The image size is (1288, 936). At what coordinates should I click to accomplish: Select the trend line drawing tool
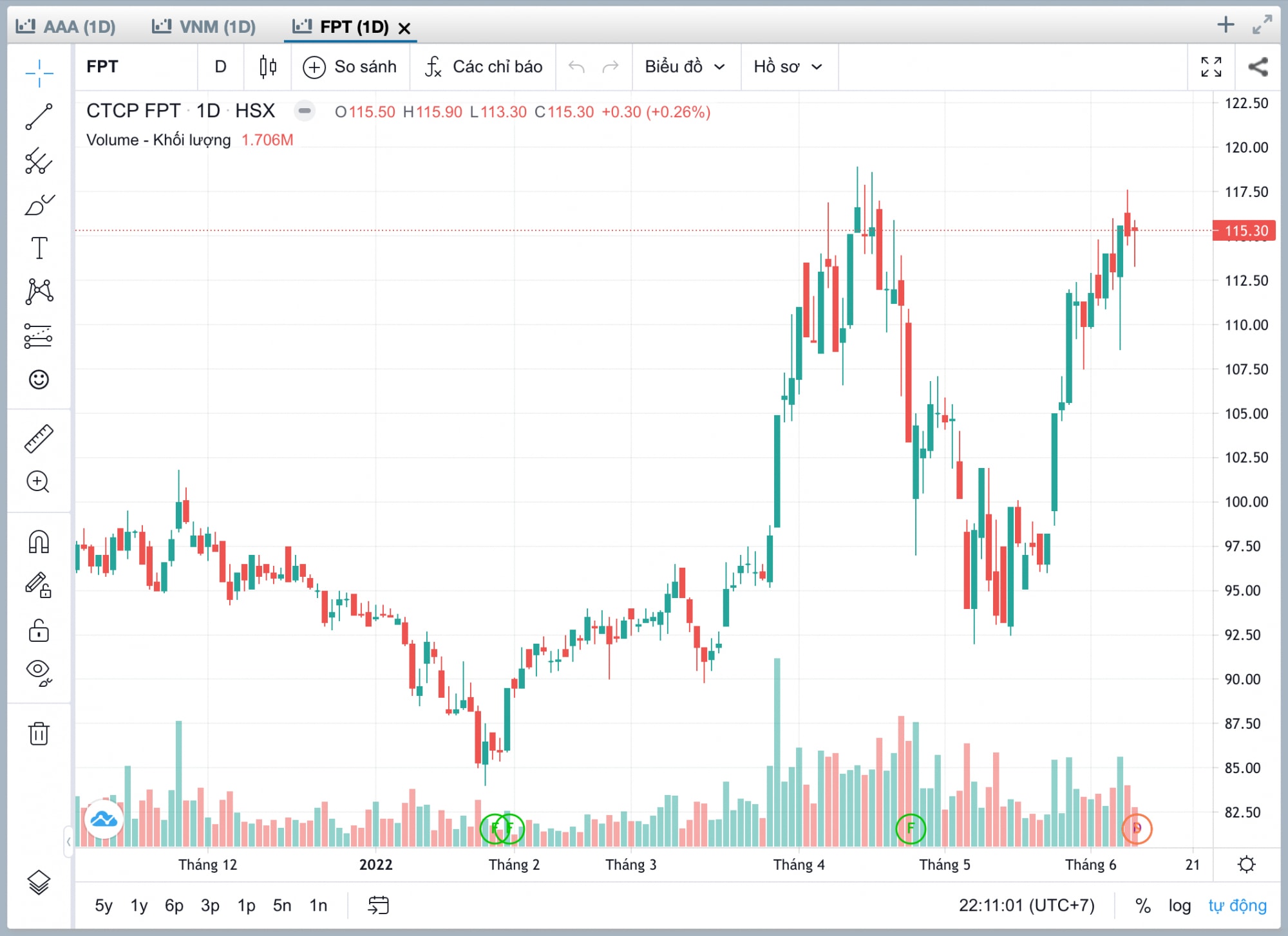[x=39, y=117]
